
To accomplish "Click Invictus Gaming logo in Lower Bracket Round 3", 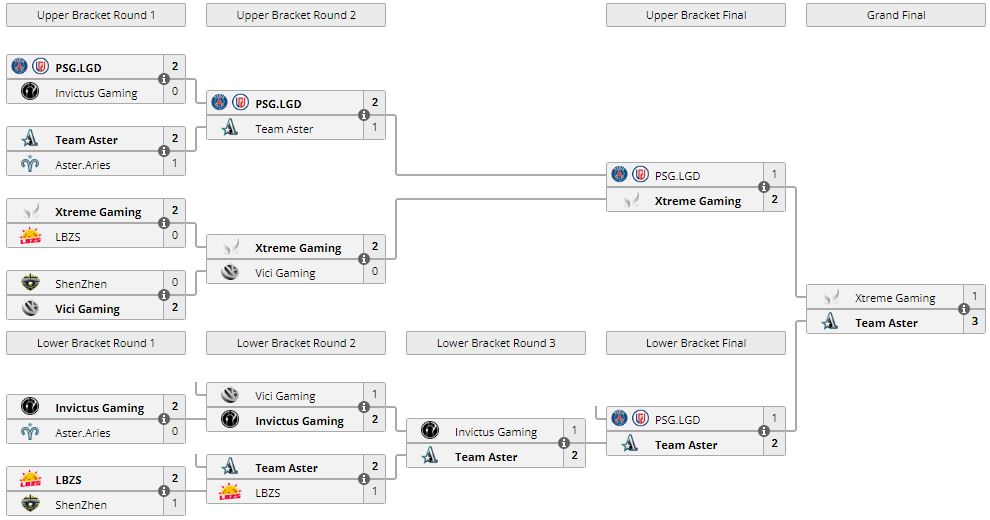I will [430, 431].
